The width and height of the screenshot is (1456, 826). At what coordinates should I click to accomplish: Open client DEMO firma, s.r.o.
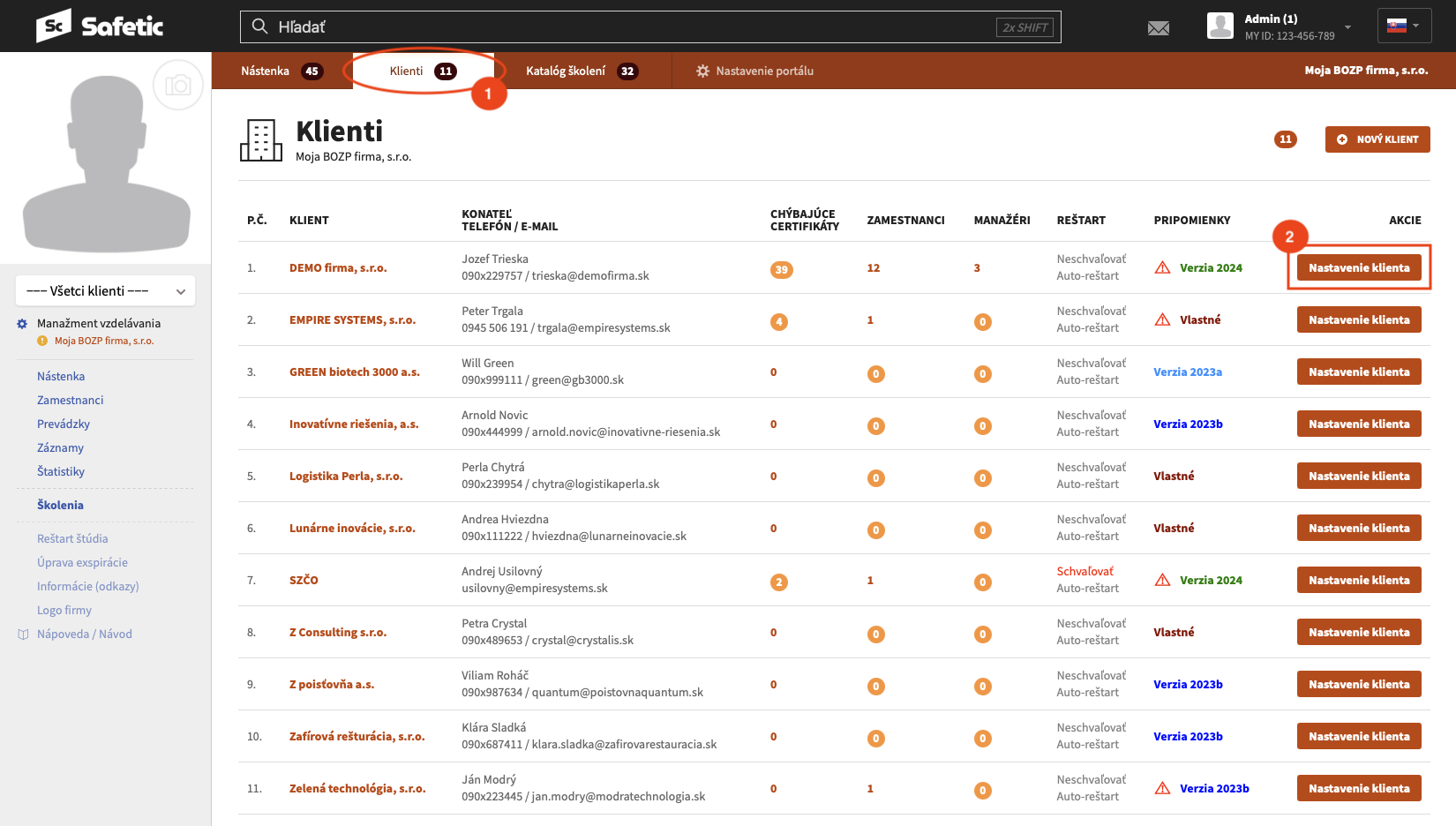click(338, 268)
